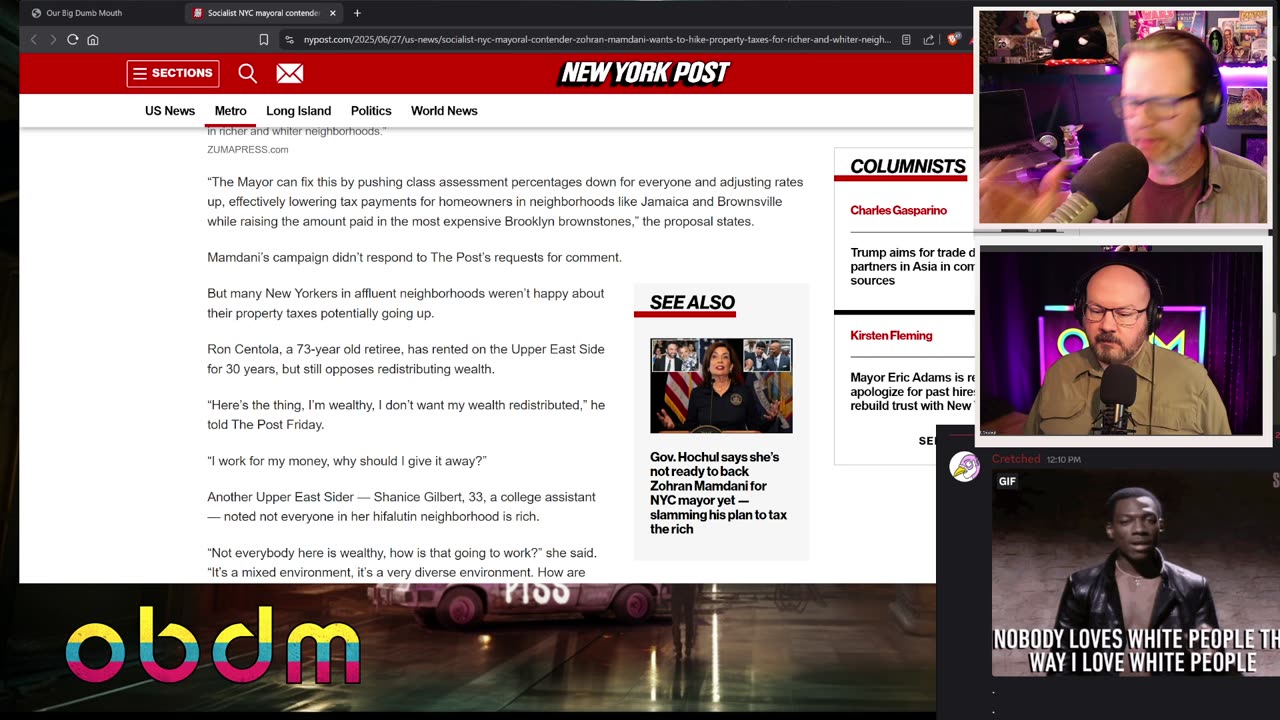This screenshot has width=1280, height=720.
Task: Go to browser home page
Action: 93,39
